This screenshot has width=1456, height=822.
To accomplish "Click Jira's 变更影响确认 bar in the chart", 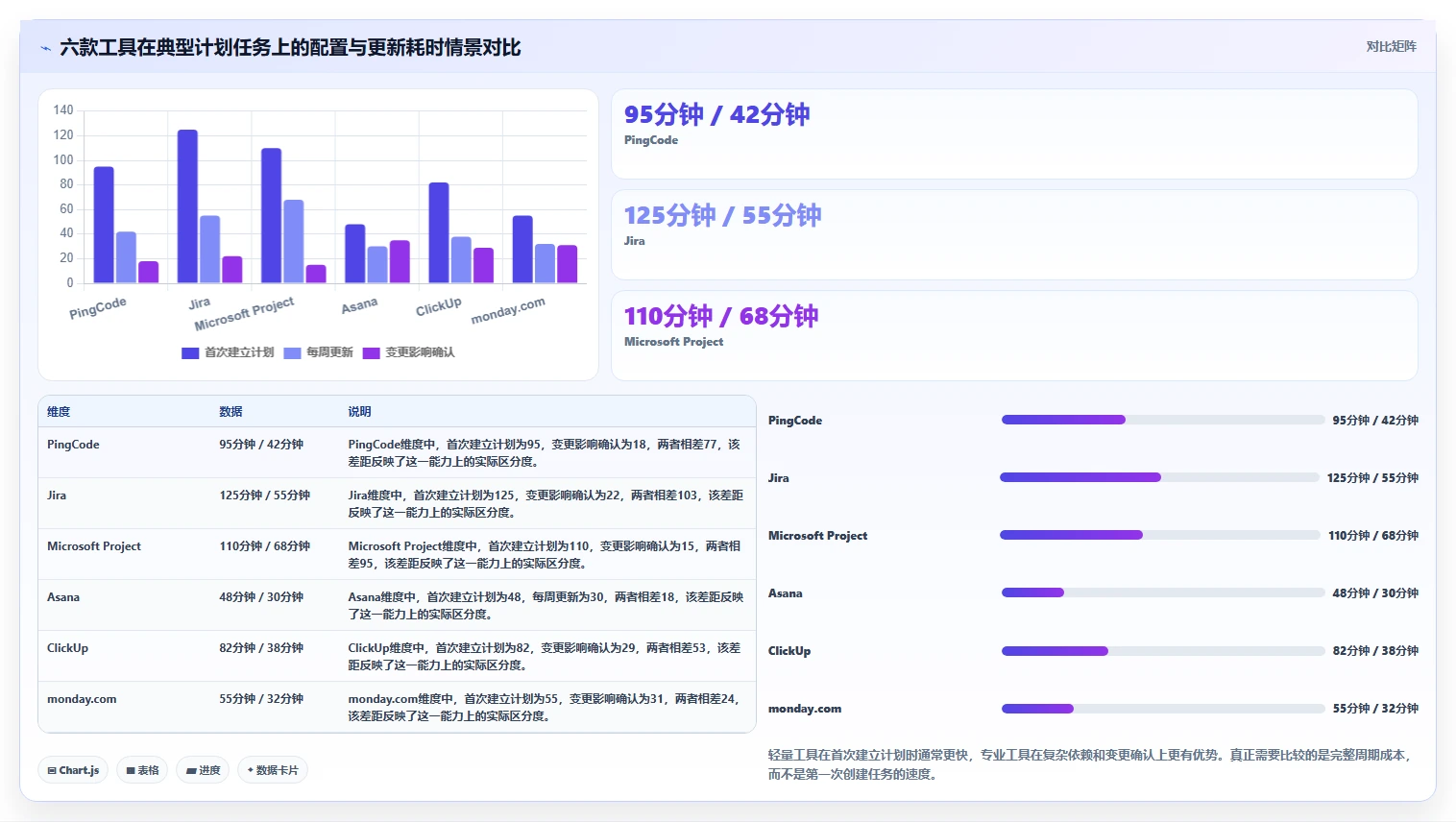I will (232, 270).
